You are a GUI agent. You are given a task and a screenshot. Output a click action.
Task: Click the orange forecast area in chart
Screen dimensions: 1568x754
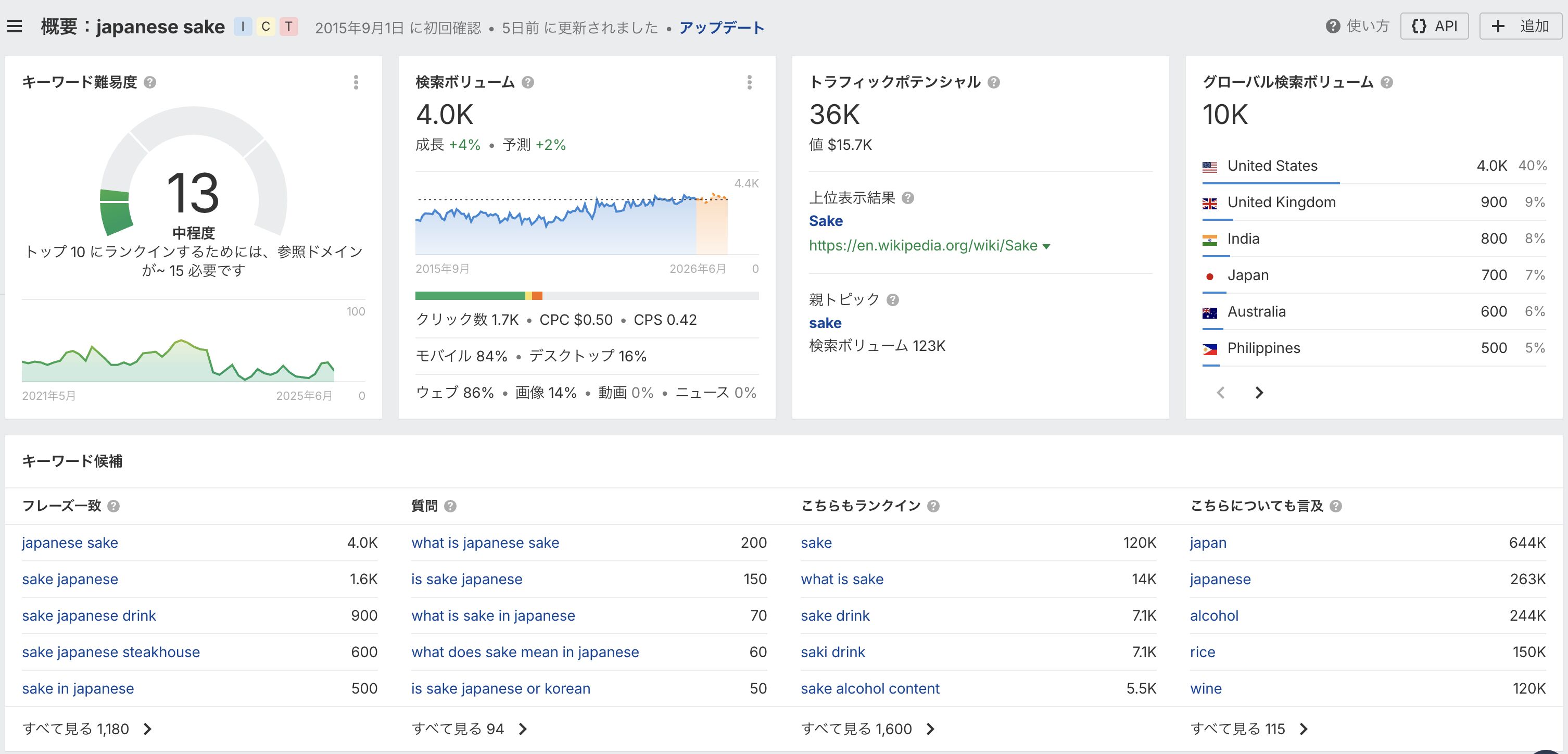click(712, 229)
